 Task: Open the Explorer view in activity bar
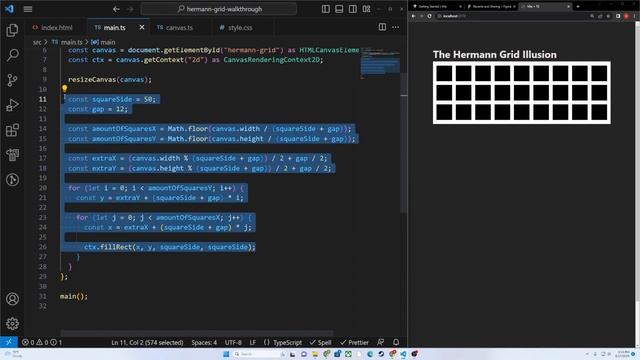[x=12, y=30]
